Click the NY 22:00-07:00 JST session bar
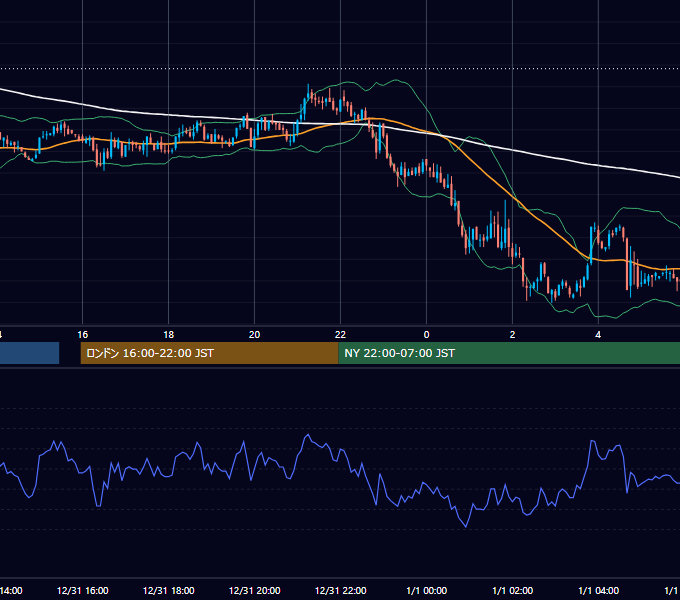This screenshot has width=680, height=600. (509, 353)
